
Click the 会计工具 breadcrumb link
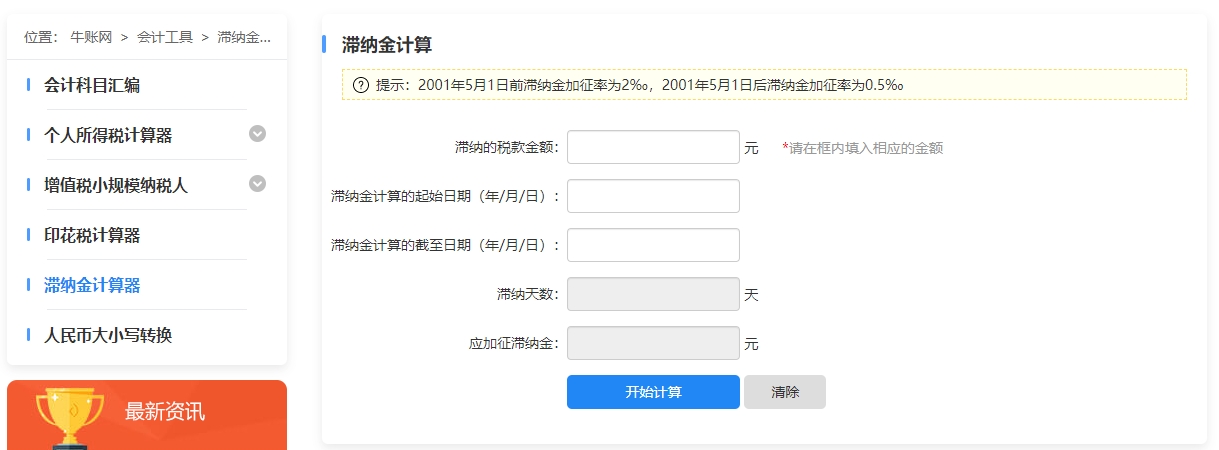[165, 37]
